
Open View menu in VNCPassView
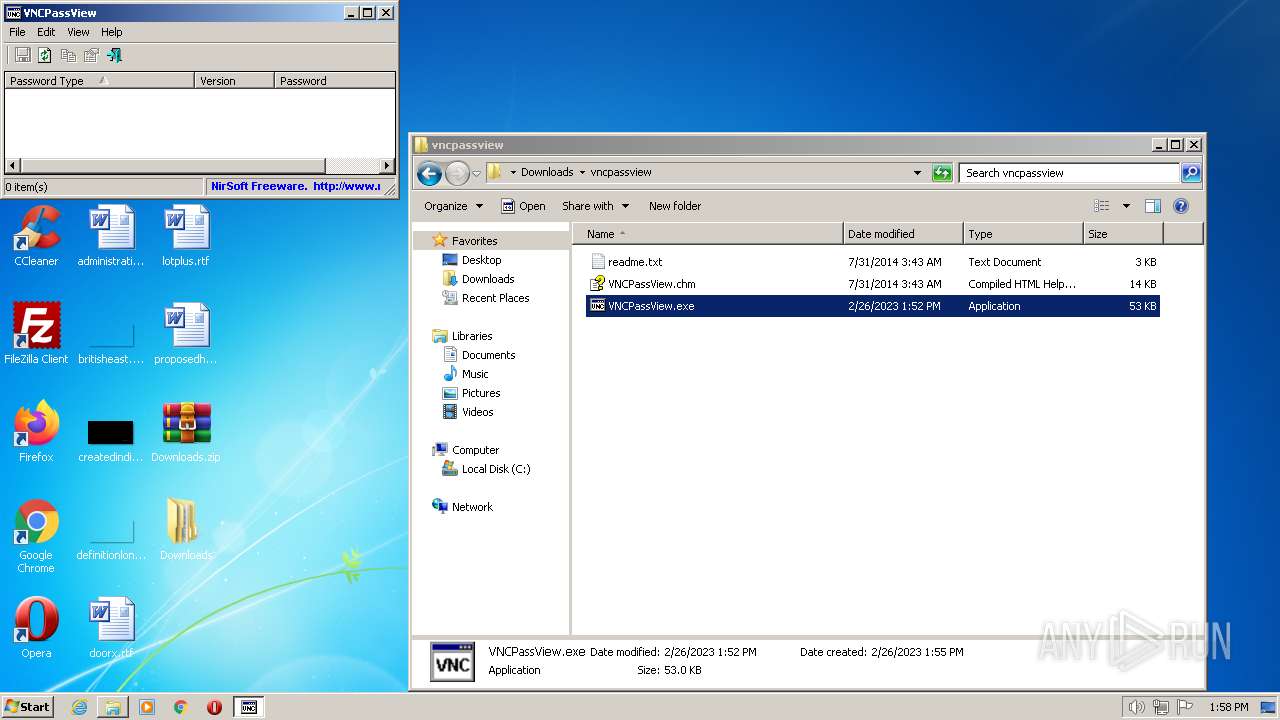click(78, 32)
